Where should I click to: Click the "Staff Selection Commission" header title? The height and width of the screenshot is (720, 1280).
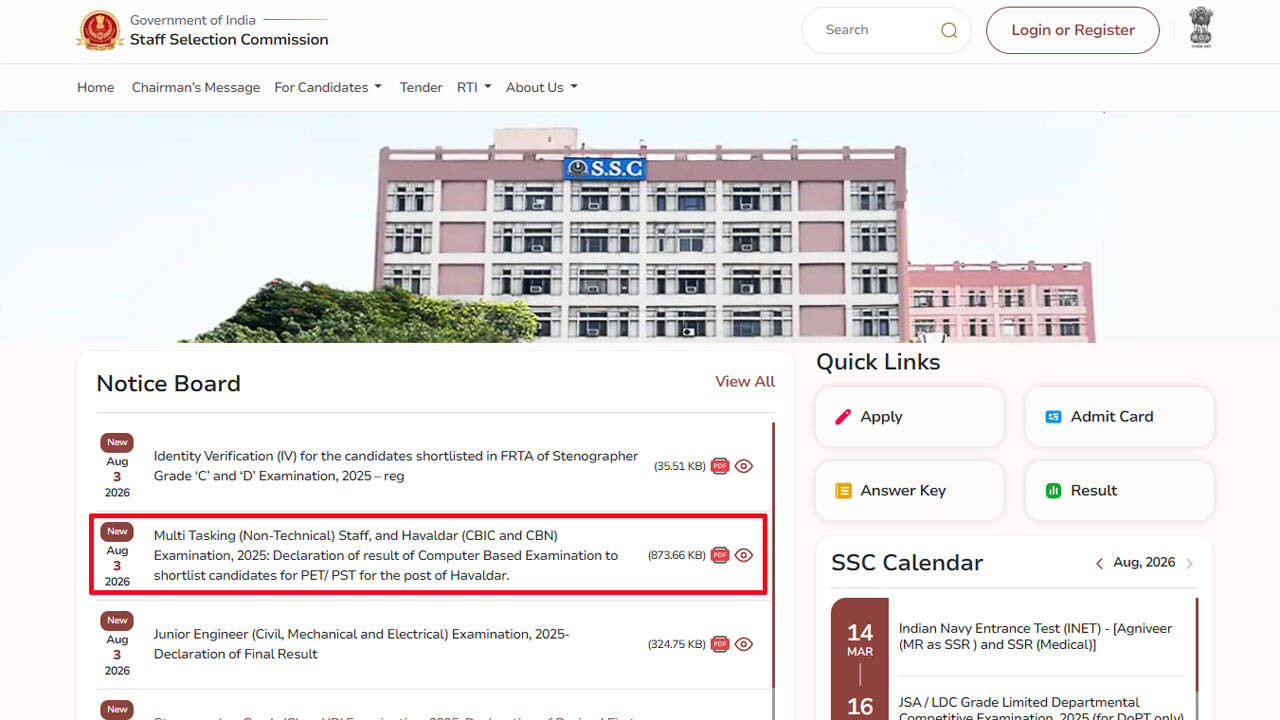229,40
